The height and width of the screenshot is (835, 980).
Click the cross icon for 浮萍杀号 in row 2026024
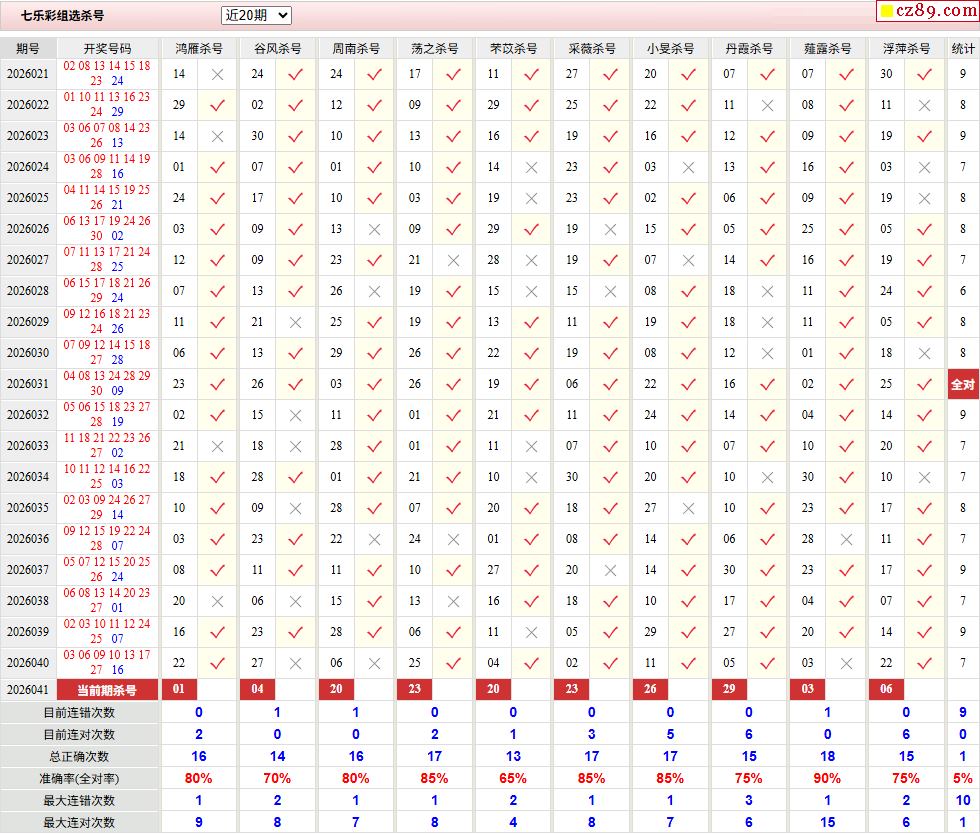(924, 167)
